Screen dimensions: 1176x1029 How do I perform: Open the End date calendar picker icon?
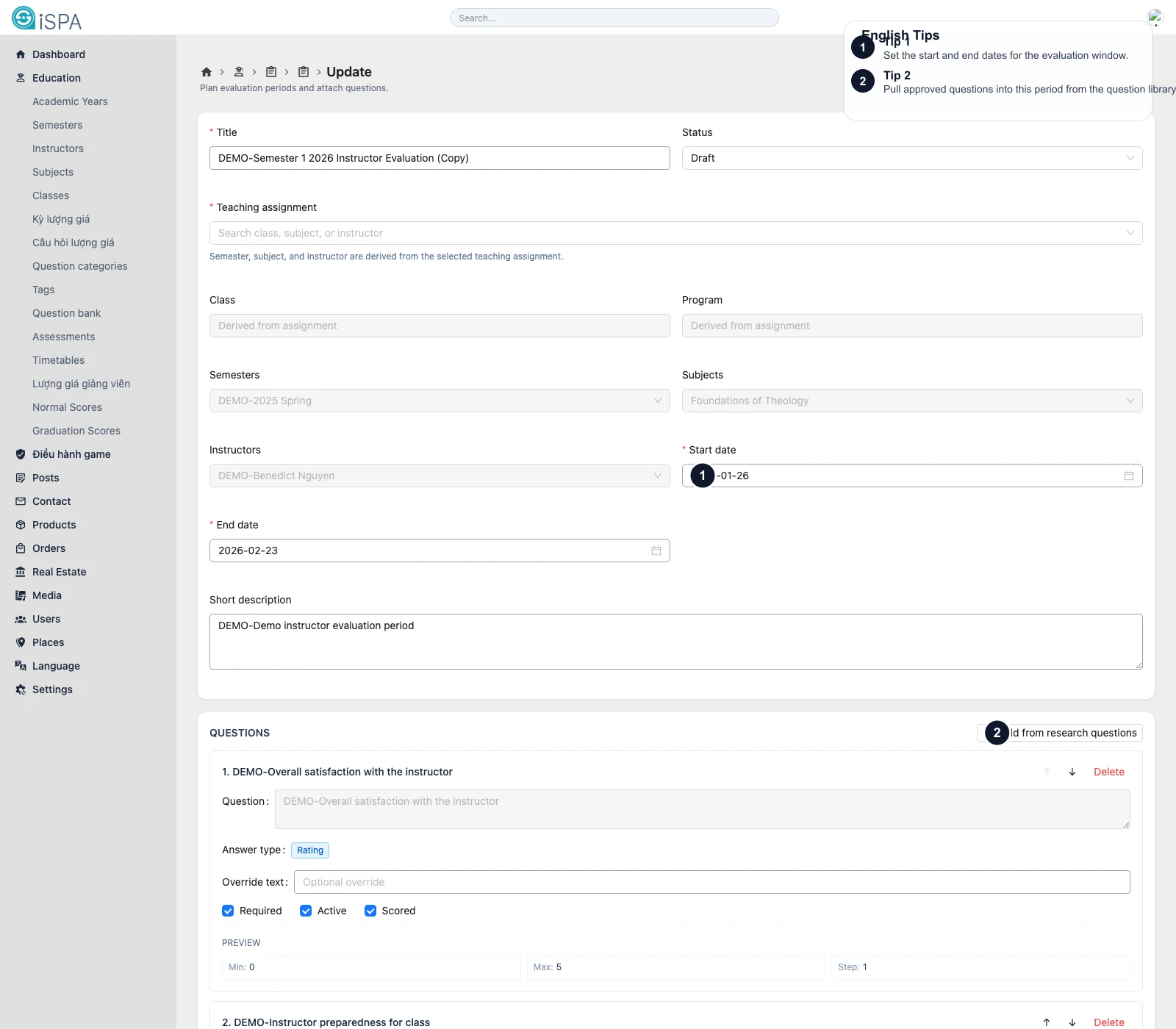coord(656,551)
